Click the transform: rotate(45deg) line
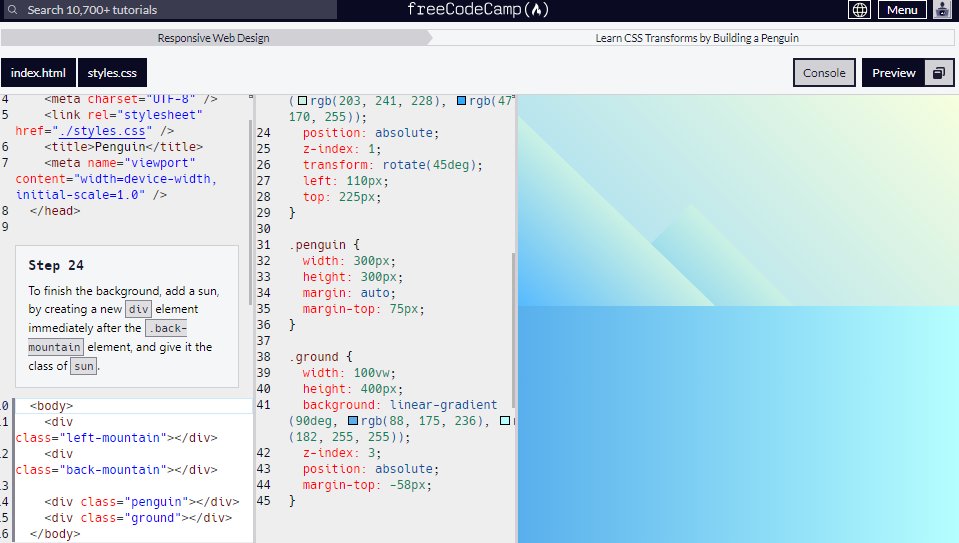This screenshot has width=959, height=543. tap(393, 165)
